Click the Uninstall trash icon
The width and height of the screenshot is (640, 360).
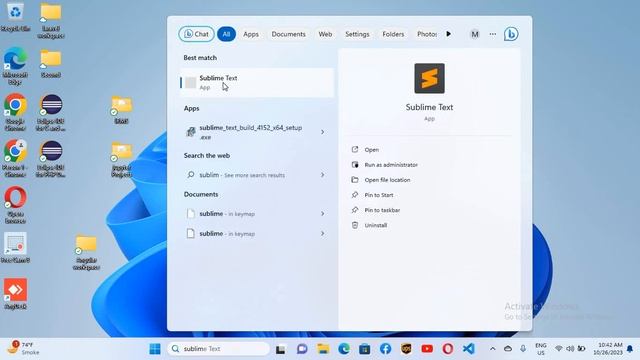tap(355, 225)
